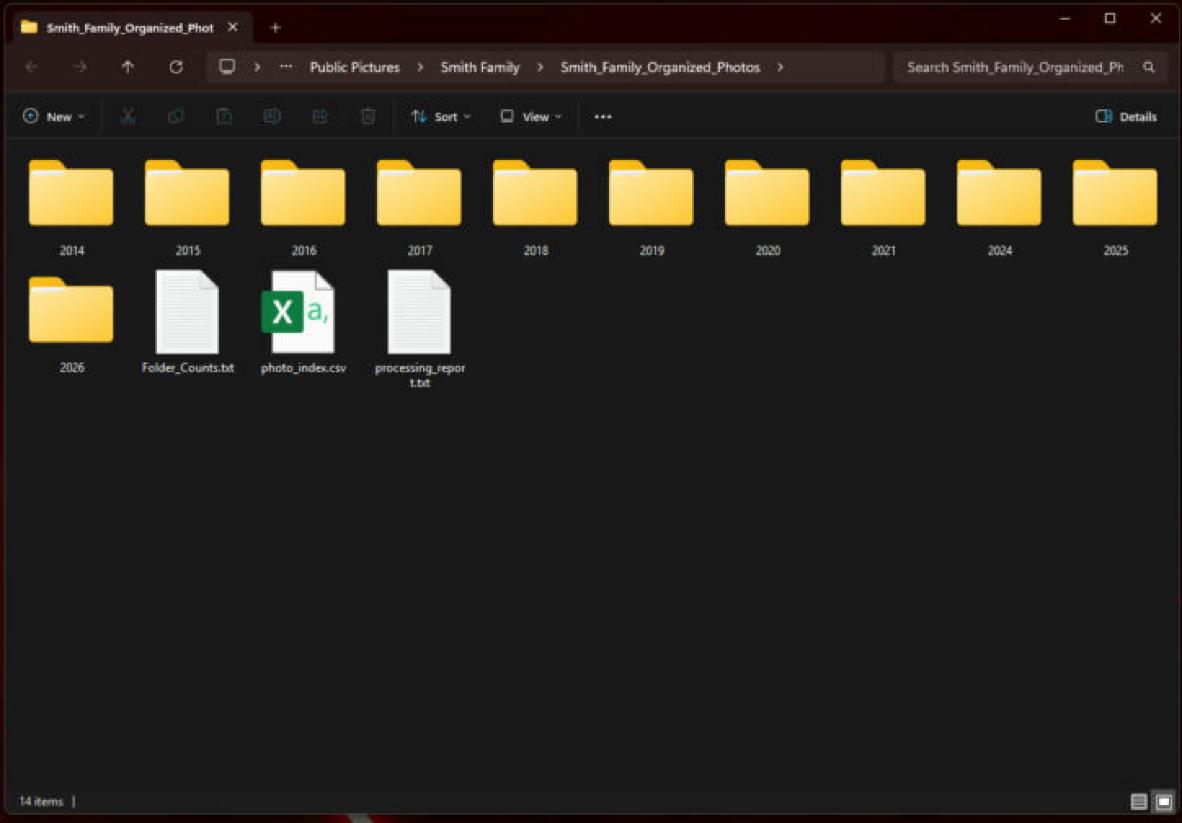1182x823 pixels.
Task: Click the Cut scissors icon
Action: click(x=127, y=116)
